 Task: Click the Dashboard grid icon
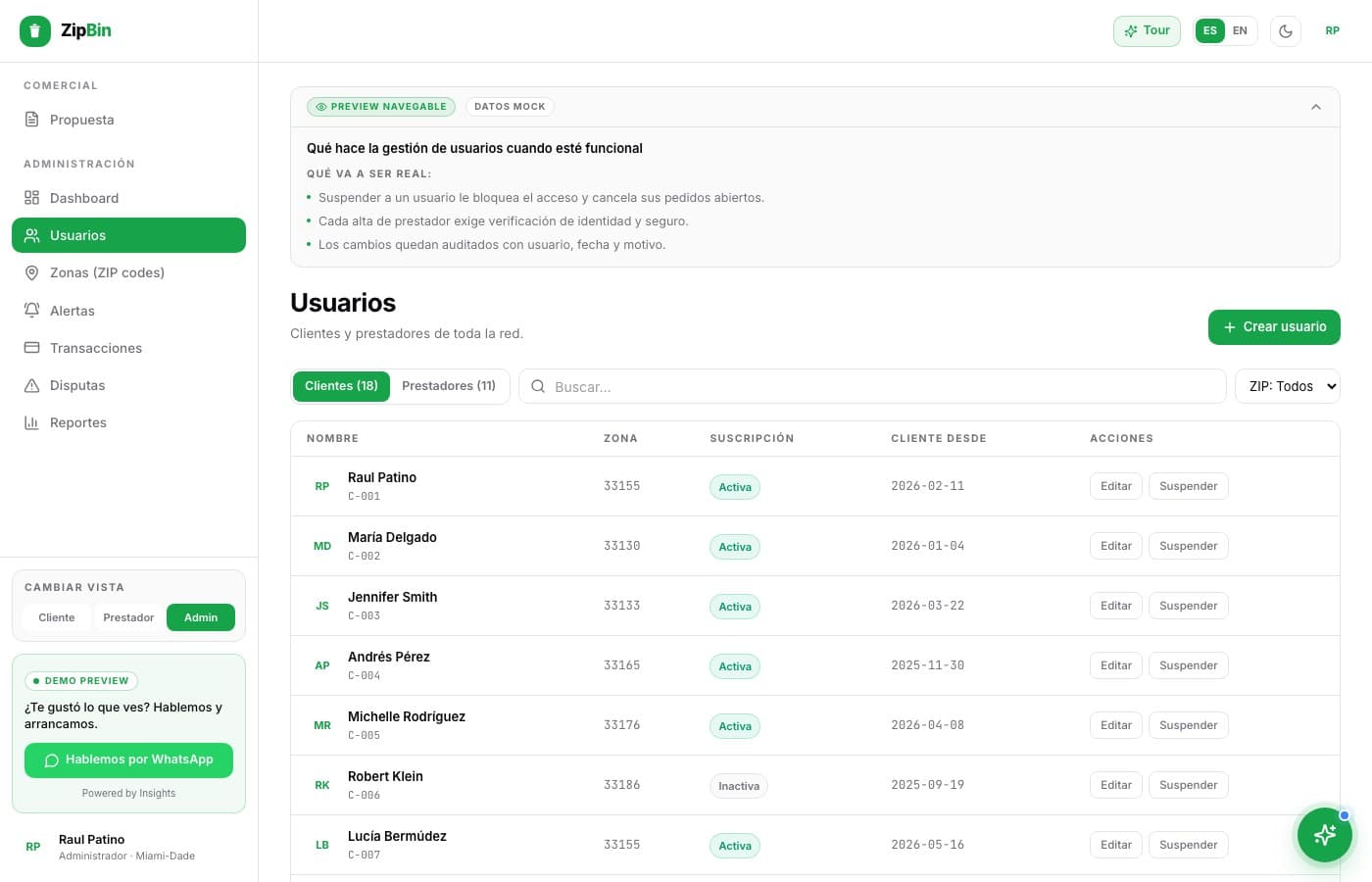32,198
